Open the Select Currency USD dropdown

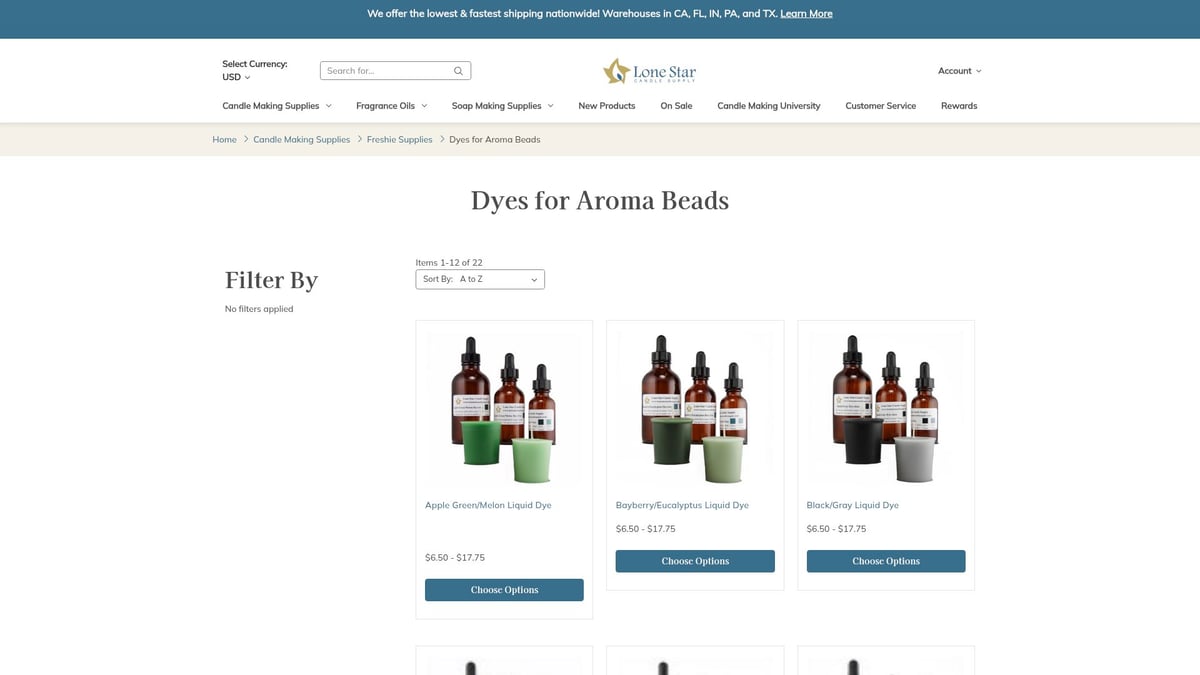(236, 77)
